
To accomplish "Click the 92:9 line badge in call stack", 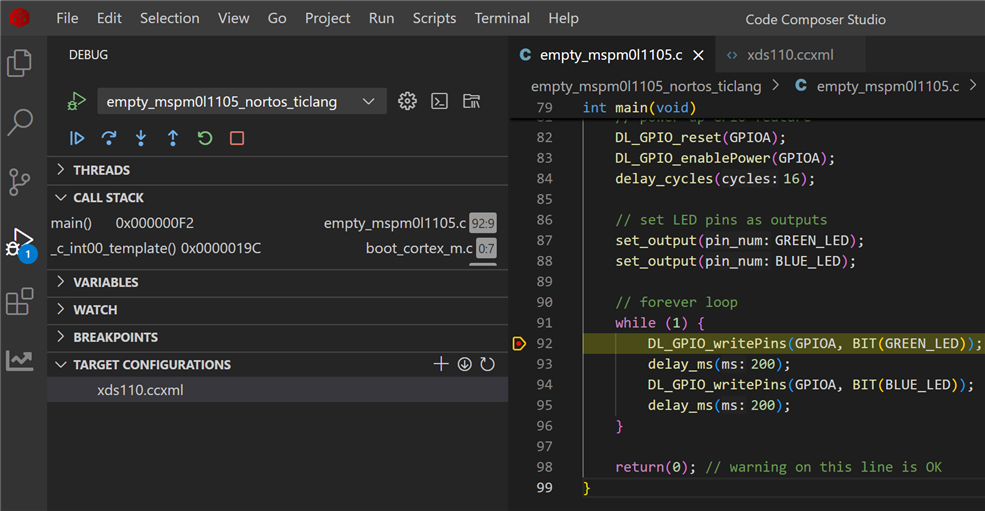I will [x=483, y=223].
